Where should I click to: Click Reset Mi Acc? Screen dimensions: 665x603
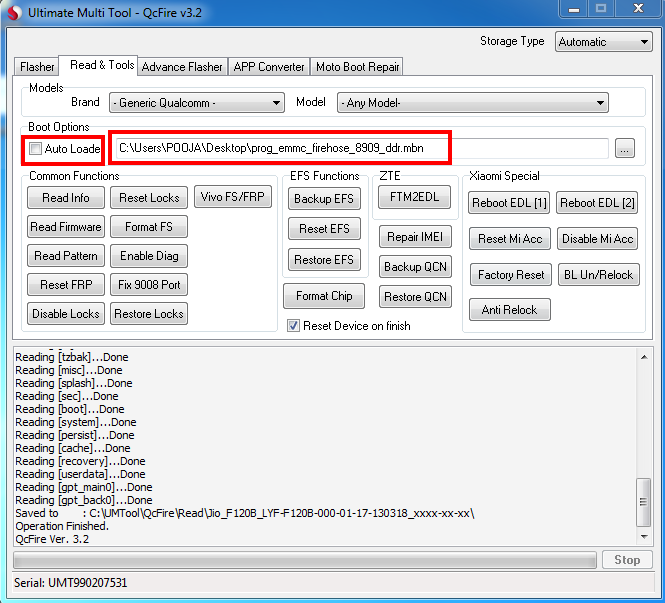pyautogui.click(x=510, y=239)
